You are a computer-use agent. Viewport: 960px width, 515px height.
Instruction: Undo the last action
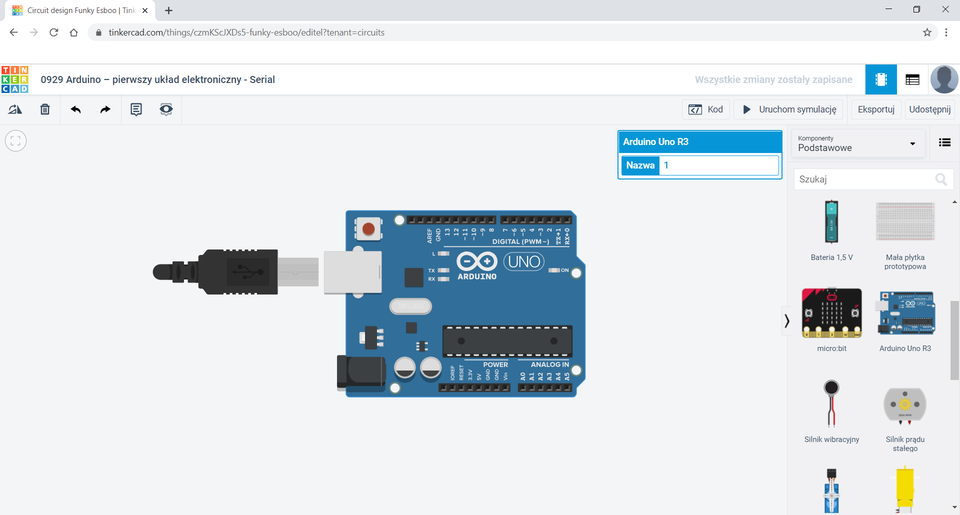pyautogui.click(x=76, y=110)
